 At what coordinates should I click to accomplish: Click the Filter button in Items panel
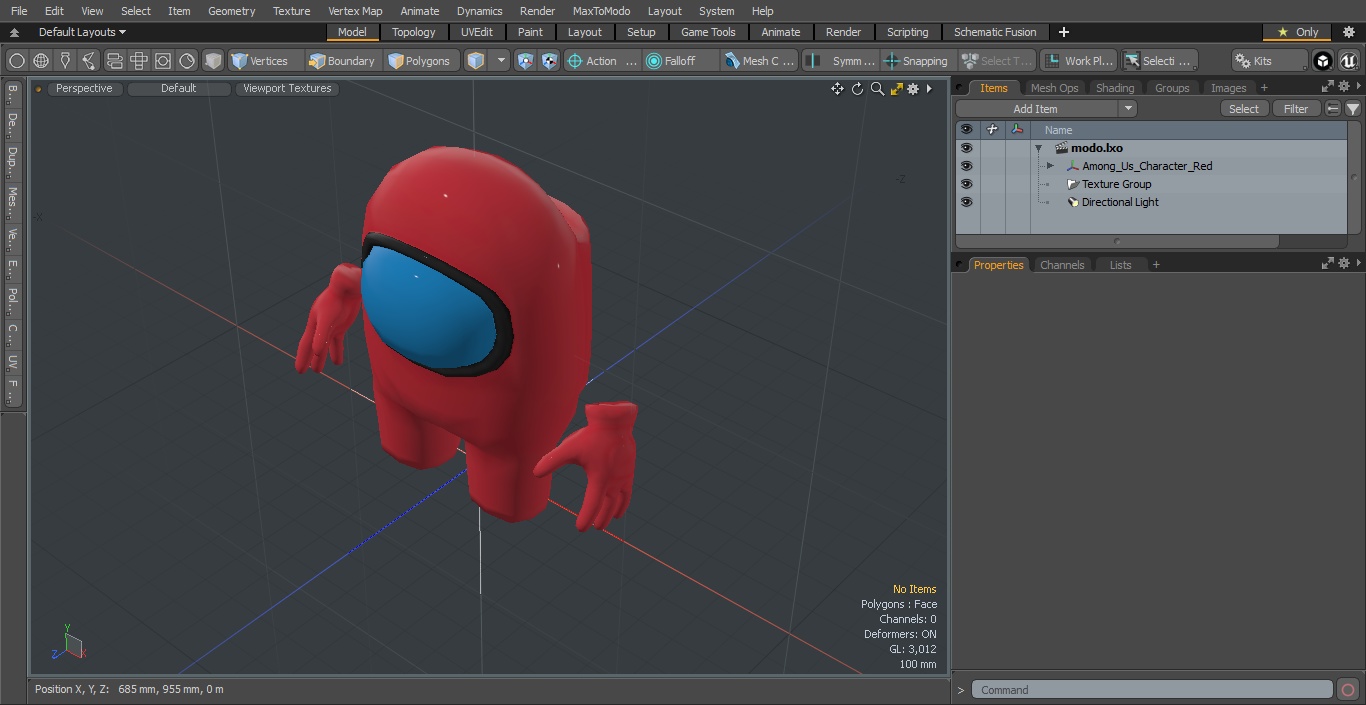pos(1296,109)
